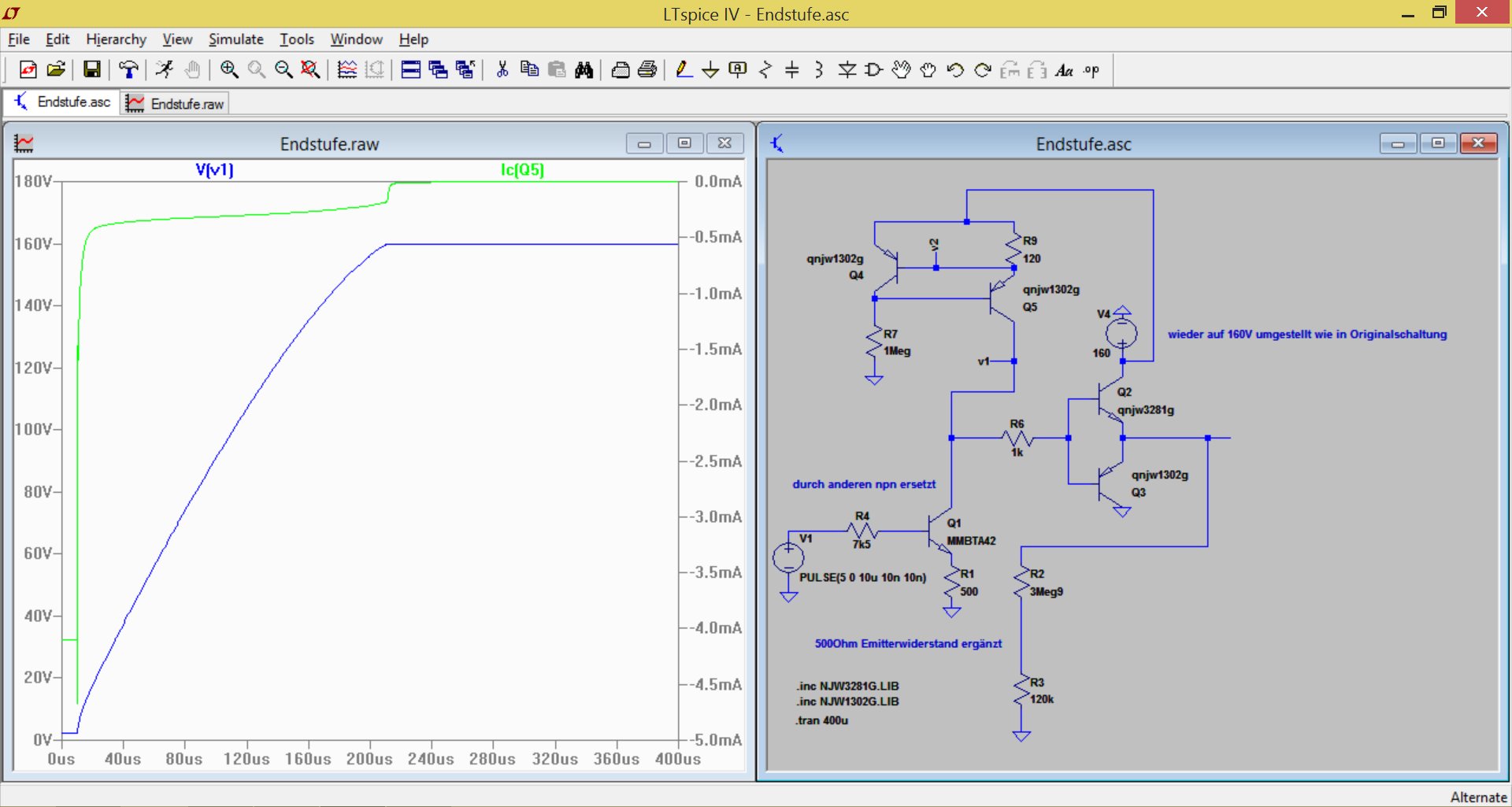Maximize the Endstufe.raw plot window
Screen dimensions: 1512x807
(684, 143)
